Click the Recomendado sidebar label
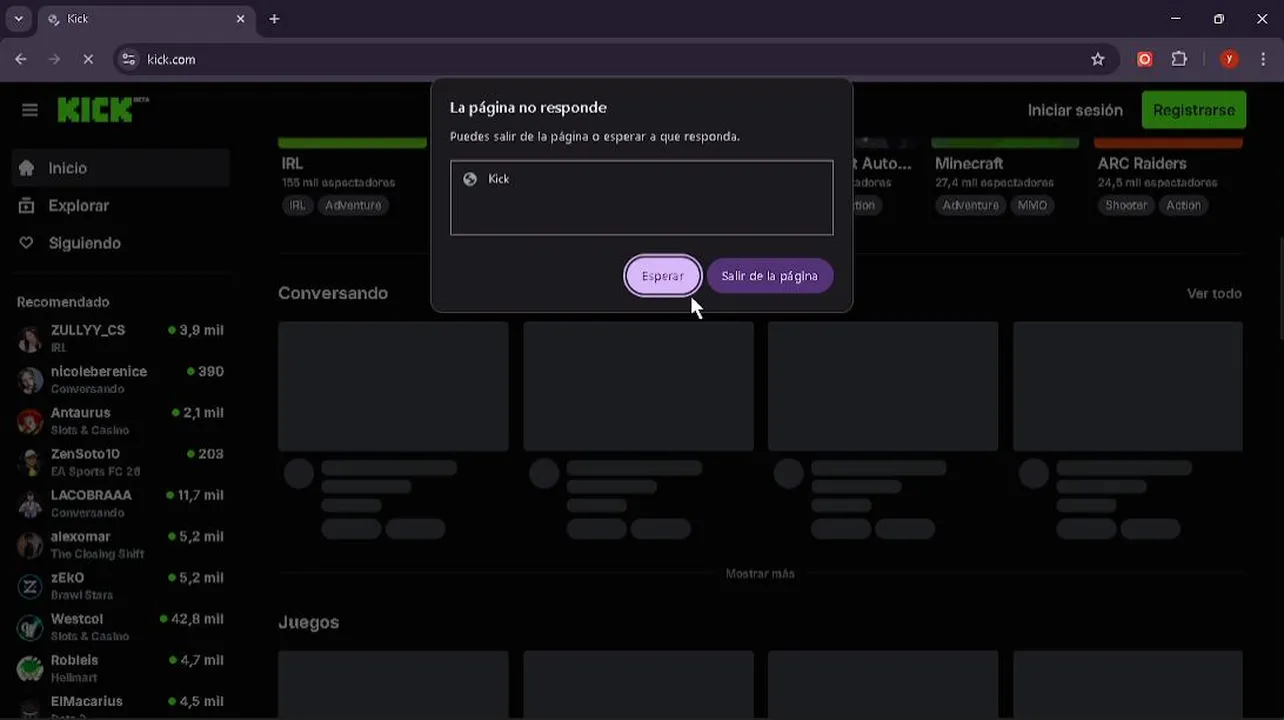1284x720 pixels. [63, 302]
